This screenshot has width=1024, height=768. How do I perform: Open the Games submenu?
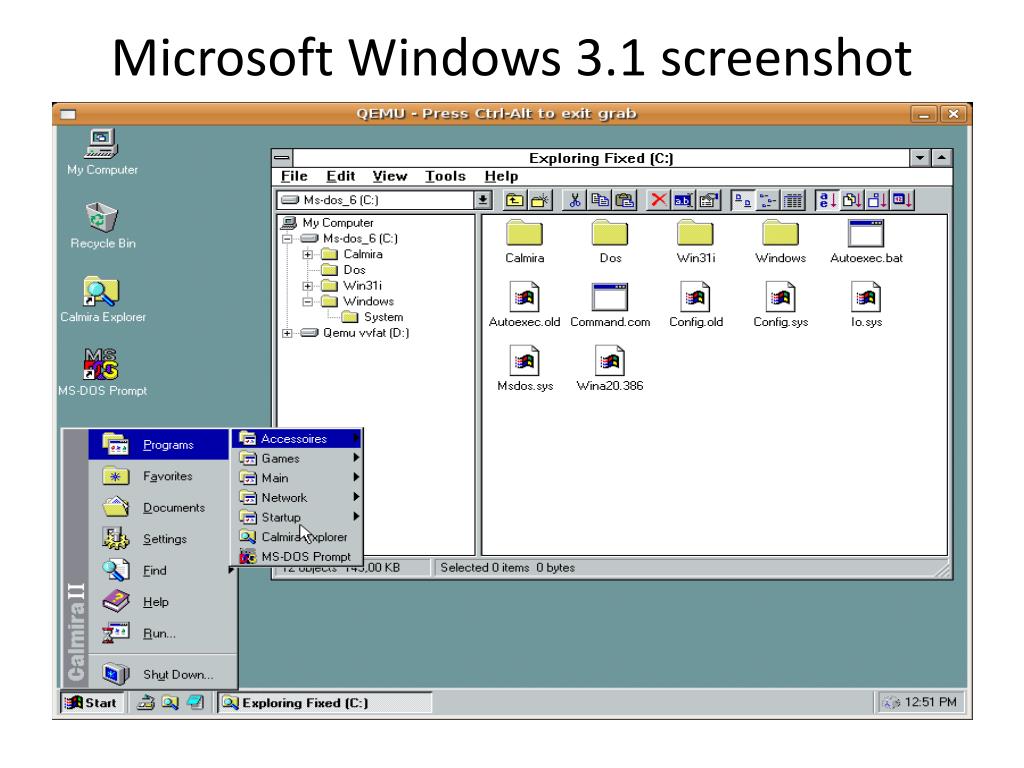(297, 458)
